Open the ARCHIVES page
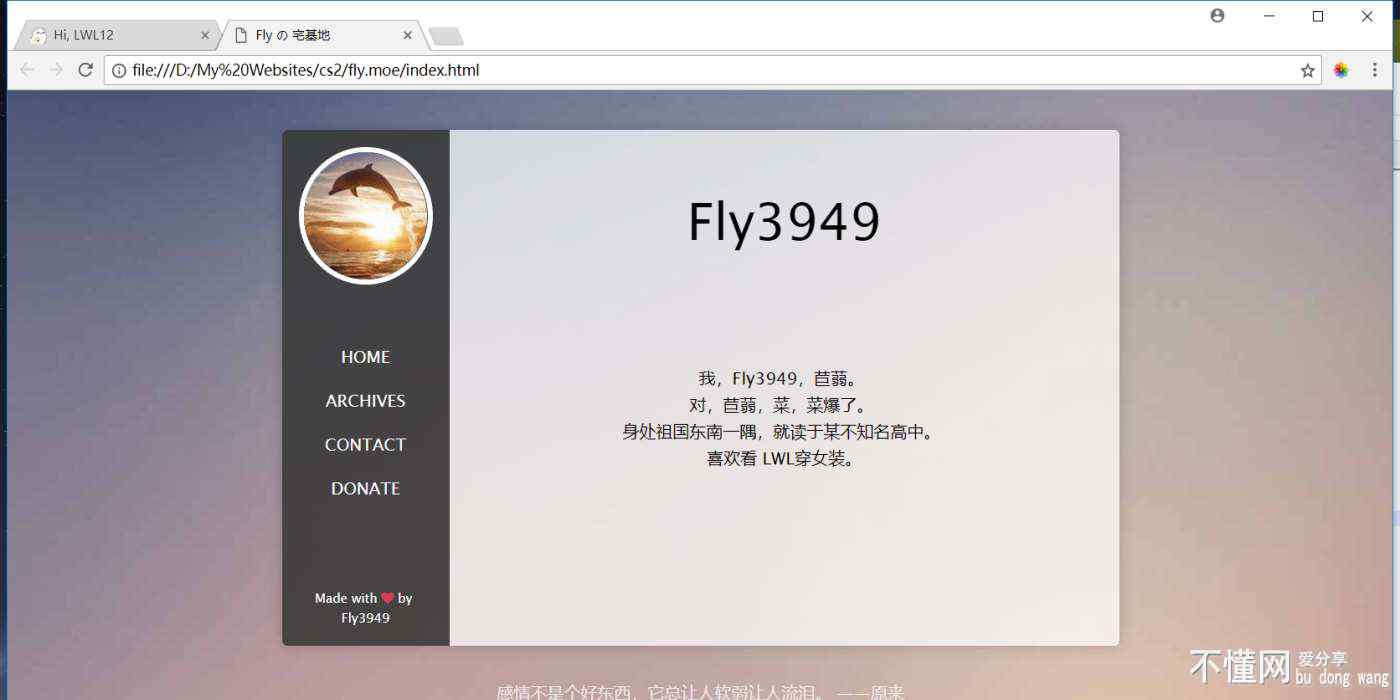This screenshot has width=1400, height=700. pyautogui.click(x=365, y=401)
